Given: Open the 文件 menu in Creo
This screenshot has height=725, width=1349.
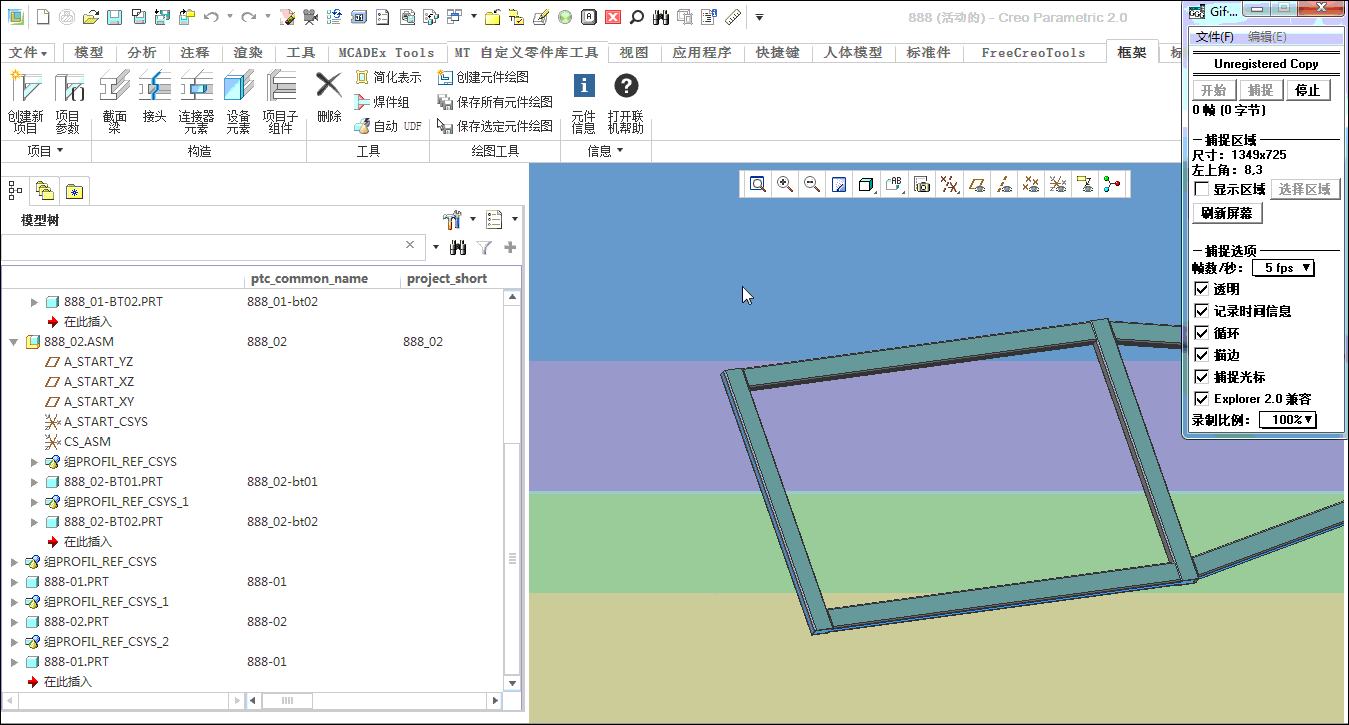Looking at the screenshot, I should [29, 53].
